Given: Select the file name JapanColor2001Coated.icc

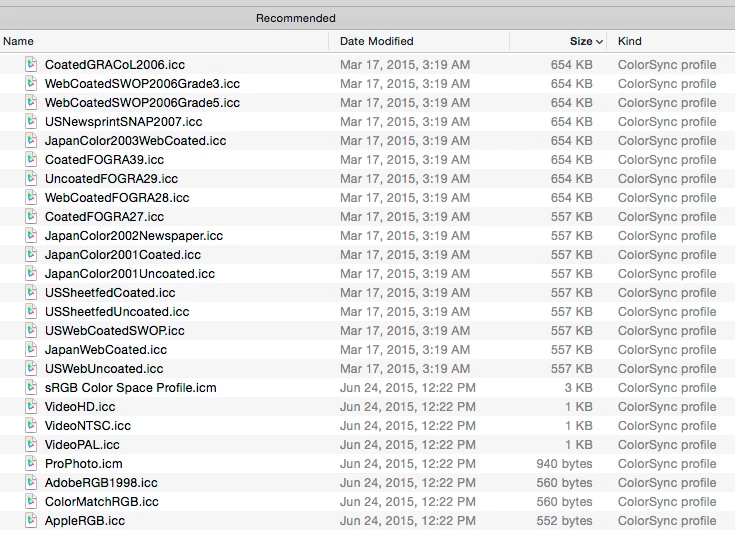Looking at the screenshot, I should click(123, 255).
